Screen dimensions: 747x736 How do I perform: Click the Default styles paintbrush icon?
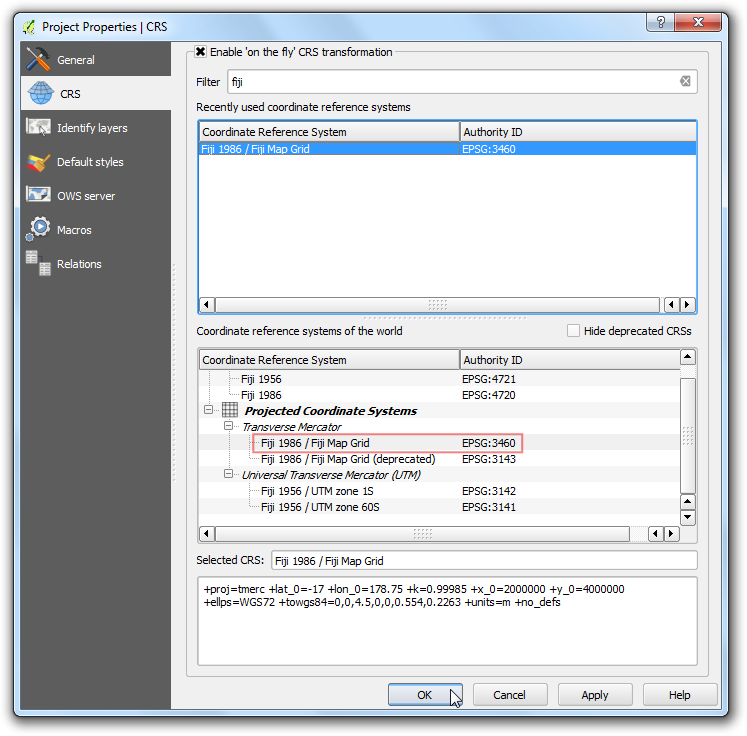(39, 162)
